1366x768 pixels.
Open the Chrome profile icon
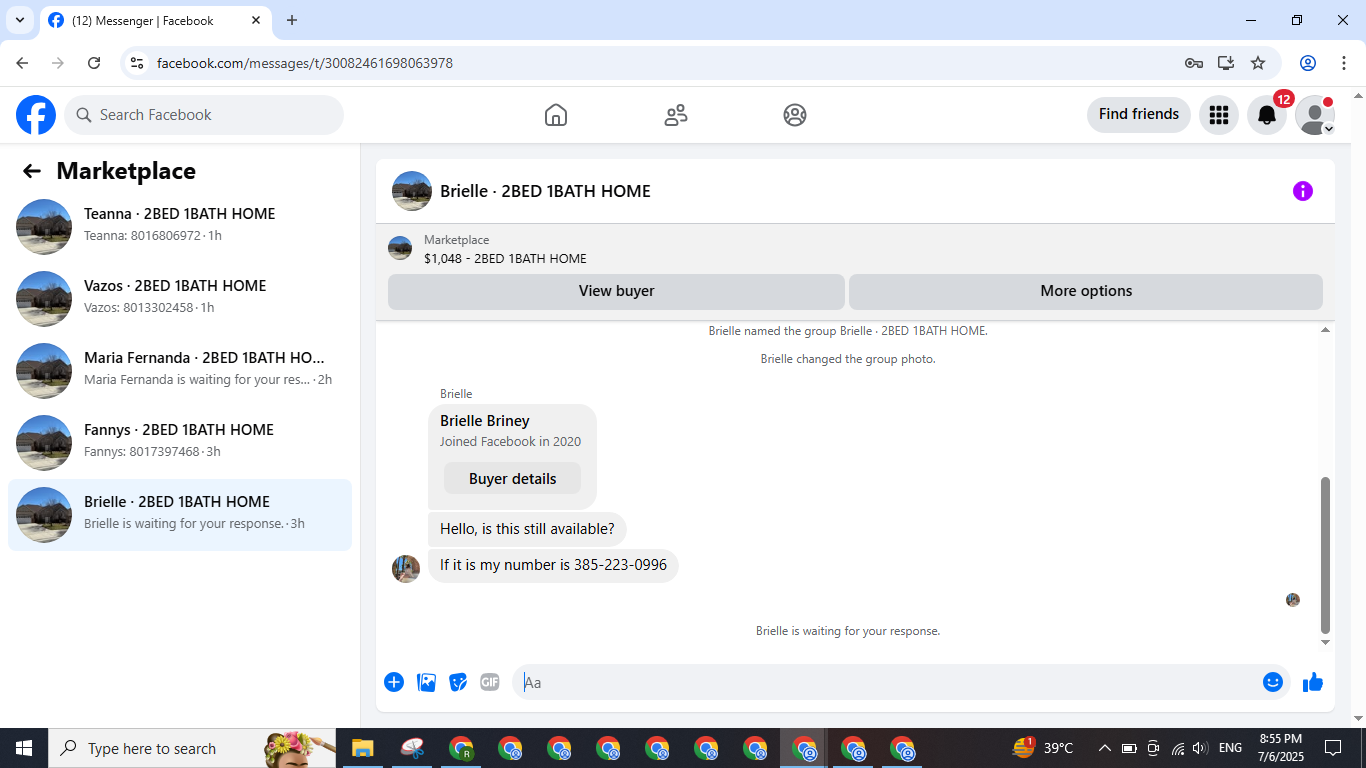pos(1308,63)
